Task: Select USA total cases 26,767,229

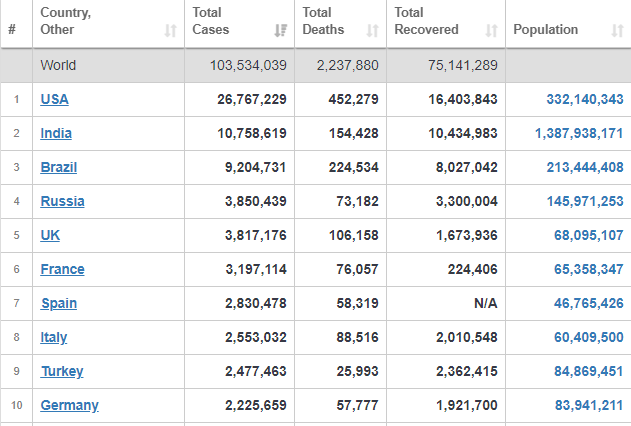Action: [252, 99]
